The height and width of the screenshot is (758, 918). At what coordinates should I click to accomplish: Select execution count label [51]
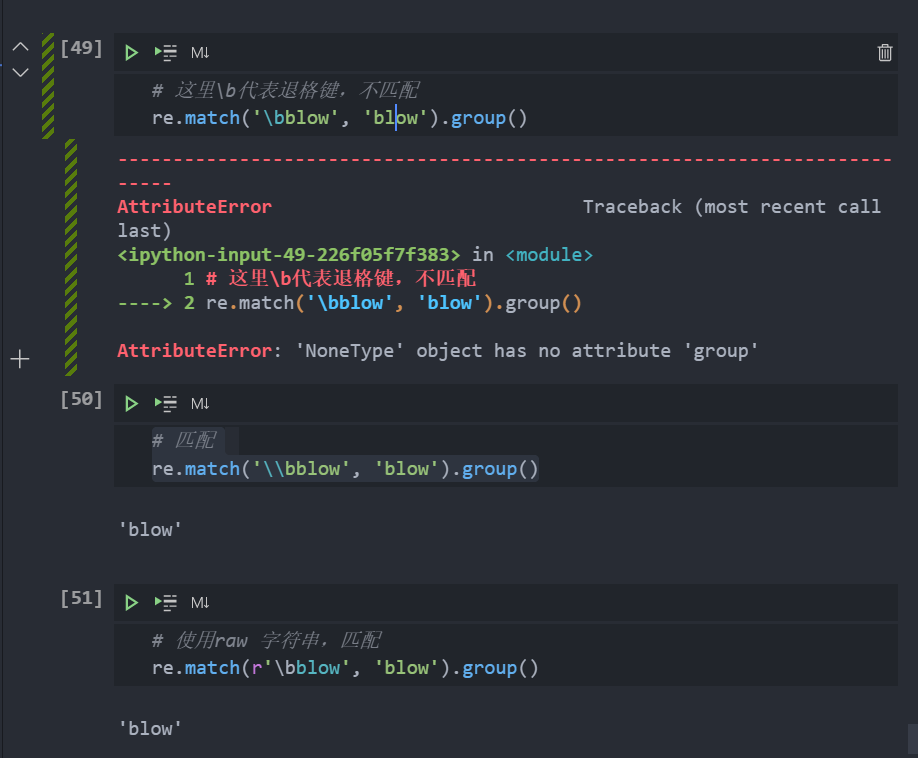[81, 598]
